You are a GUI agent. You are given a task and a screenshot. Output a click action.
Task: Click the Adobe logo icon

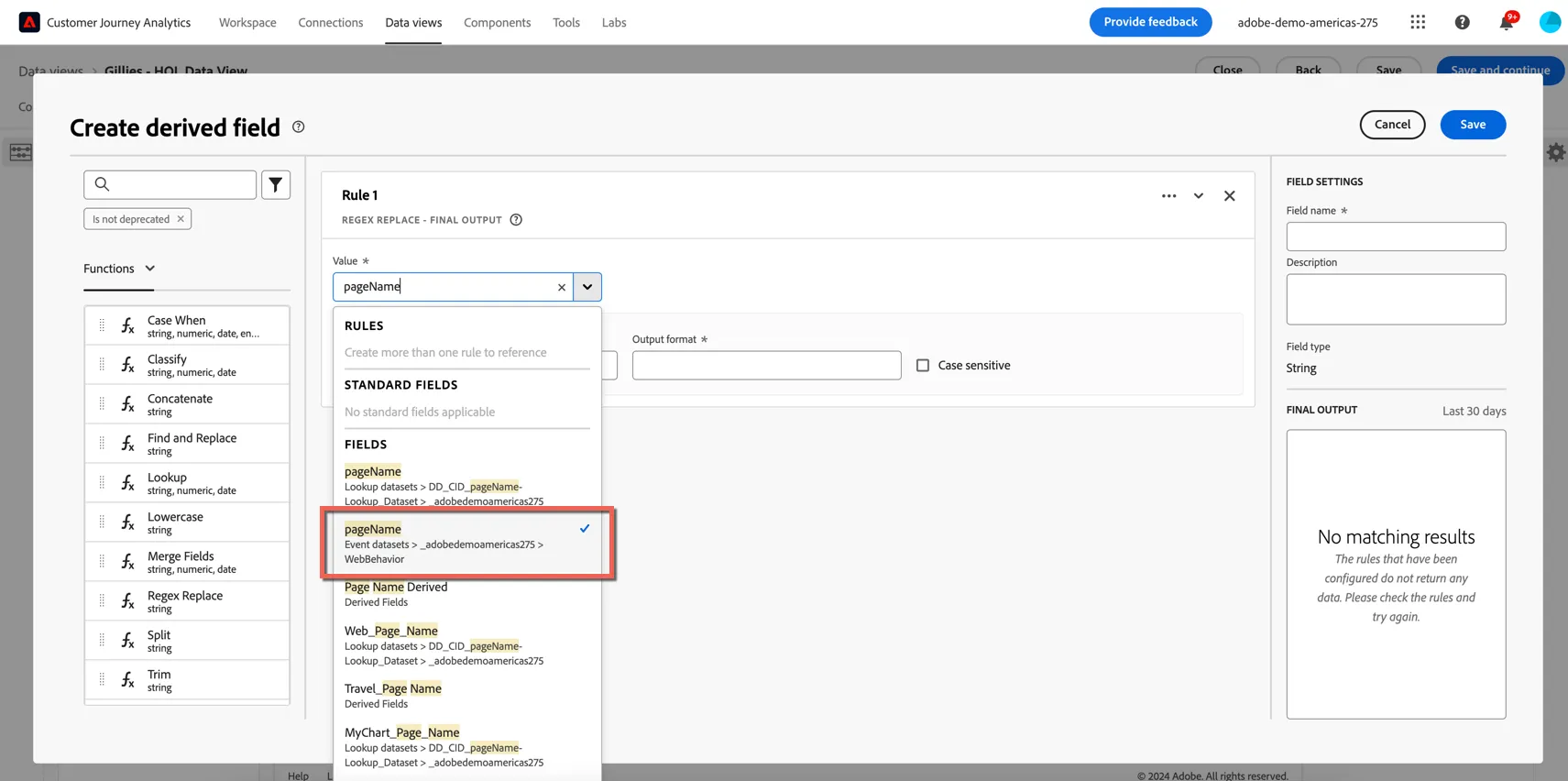[x=29, y=22]
